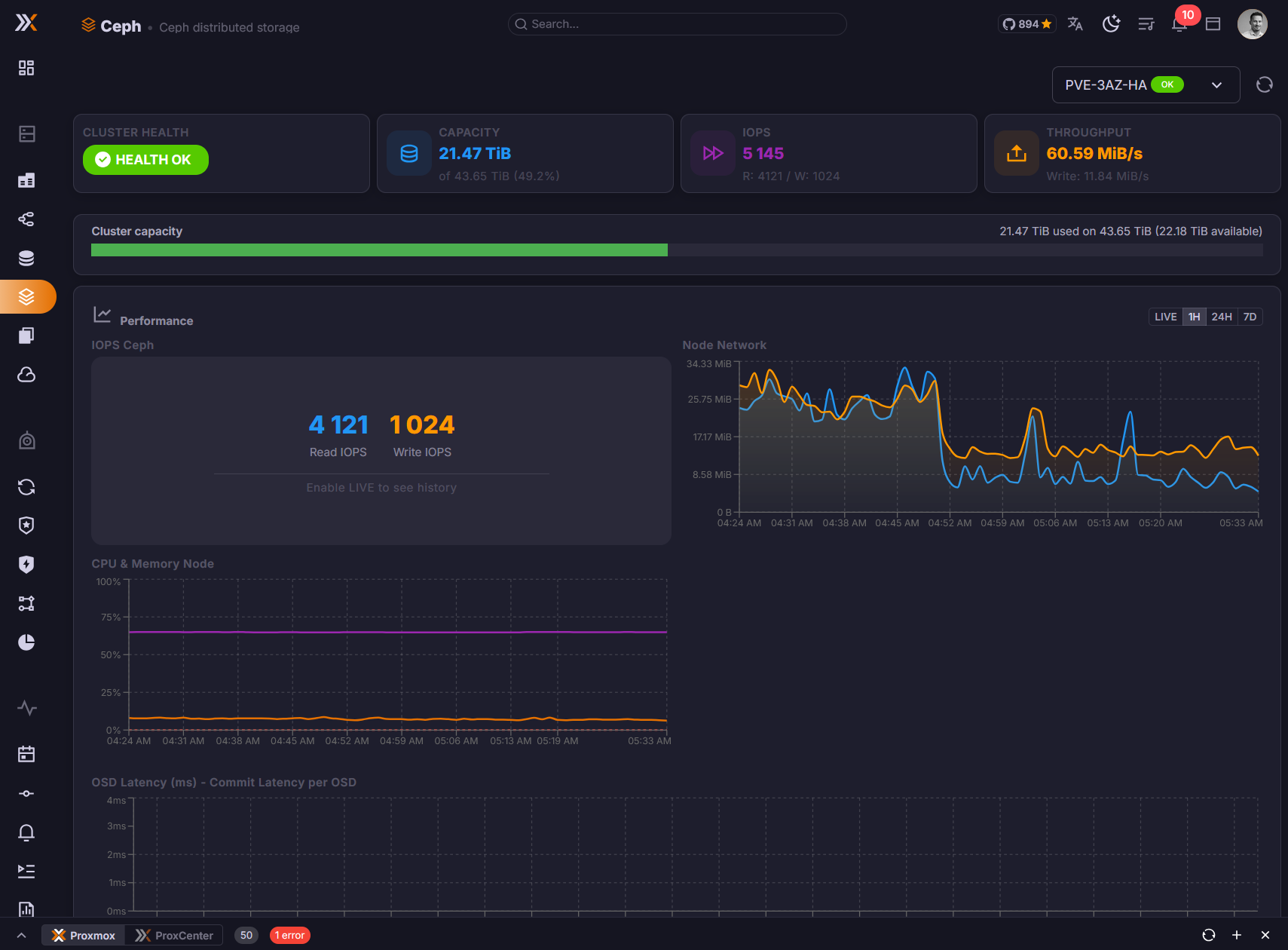1288x950 pixels.
Task: Open the copy/templates sidebar icon
Action: pyautogui.click(x=26, y=336)
